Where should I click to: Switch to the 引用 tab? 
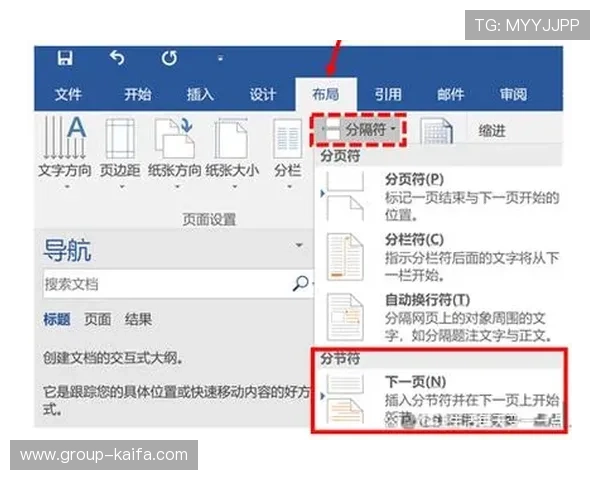pyautogui.click(x=388, y=94)
